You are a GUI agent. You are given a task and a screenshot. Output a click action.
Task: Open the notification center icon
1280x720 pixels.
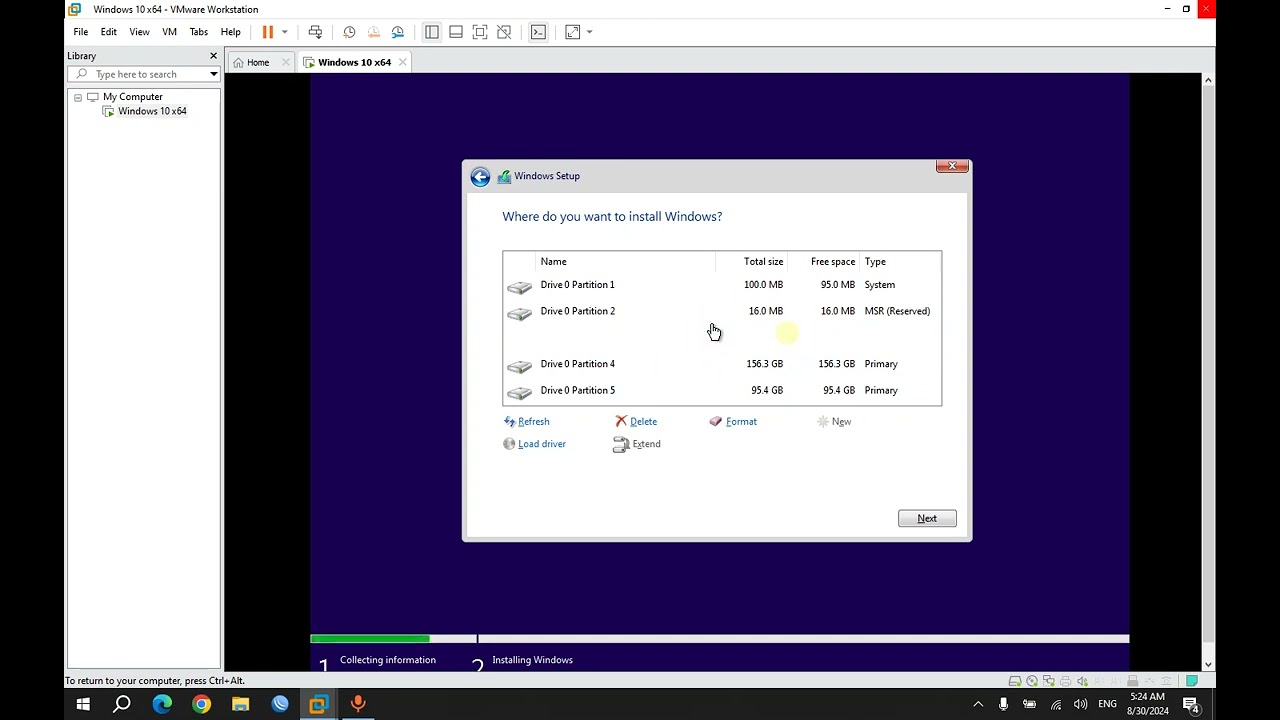[1192, 704]
